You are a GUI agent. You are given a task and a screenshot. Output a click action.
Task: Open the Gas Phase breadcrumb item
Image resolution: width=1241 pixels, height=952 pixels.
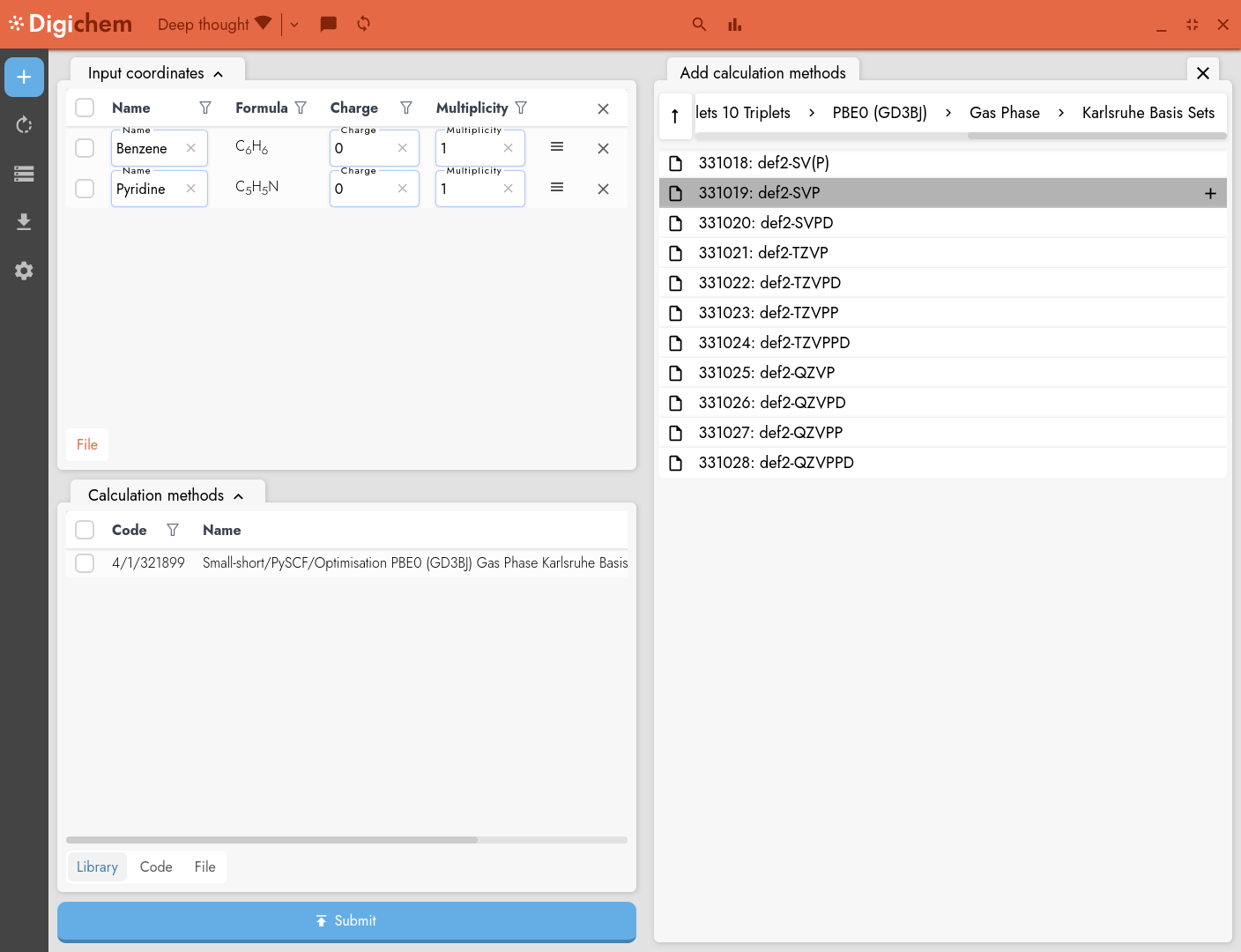1005,113
